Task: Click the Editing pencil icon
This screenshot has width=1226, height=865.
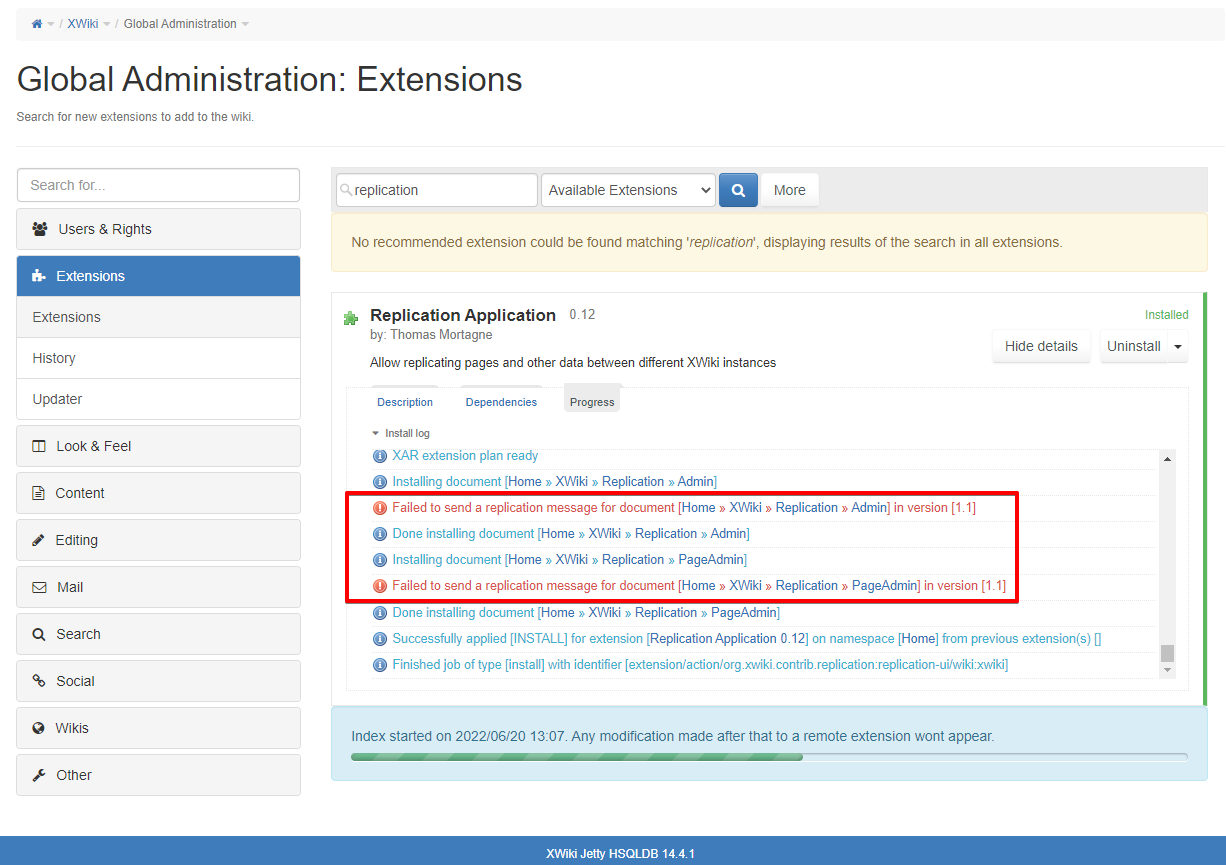Action: pyautogui.click(x=39, y=540)
